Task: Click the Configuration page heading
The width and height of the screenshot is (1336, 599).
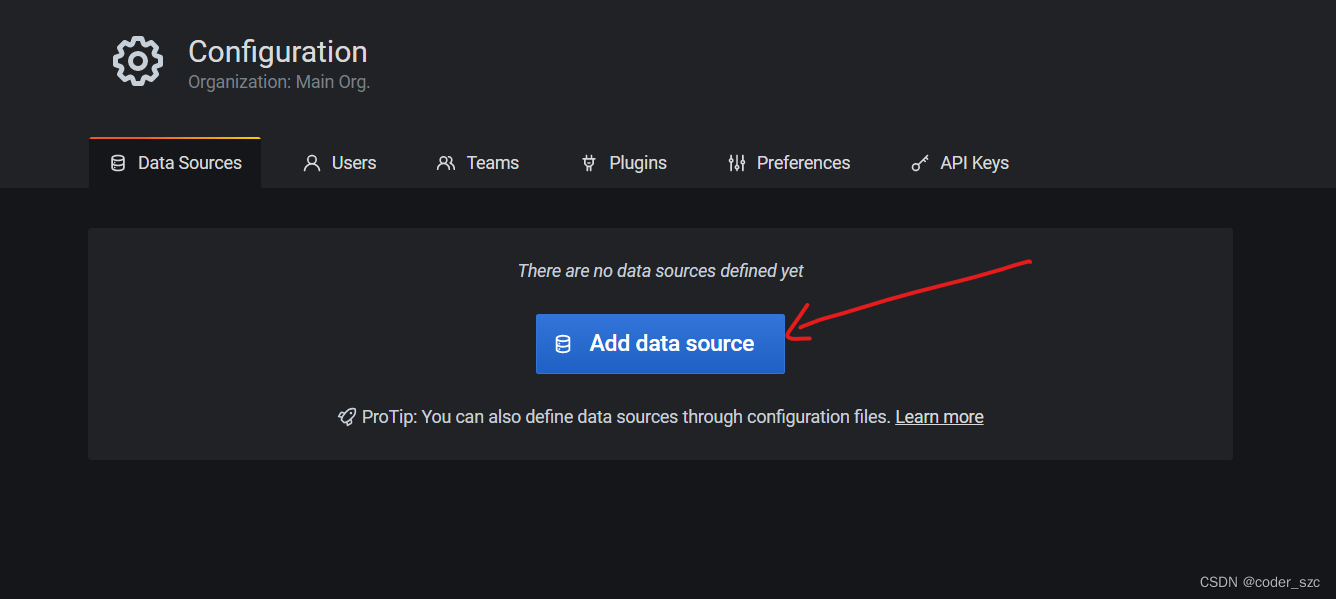Action: [x=278, y=52]
